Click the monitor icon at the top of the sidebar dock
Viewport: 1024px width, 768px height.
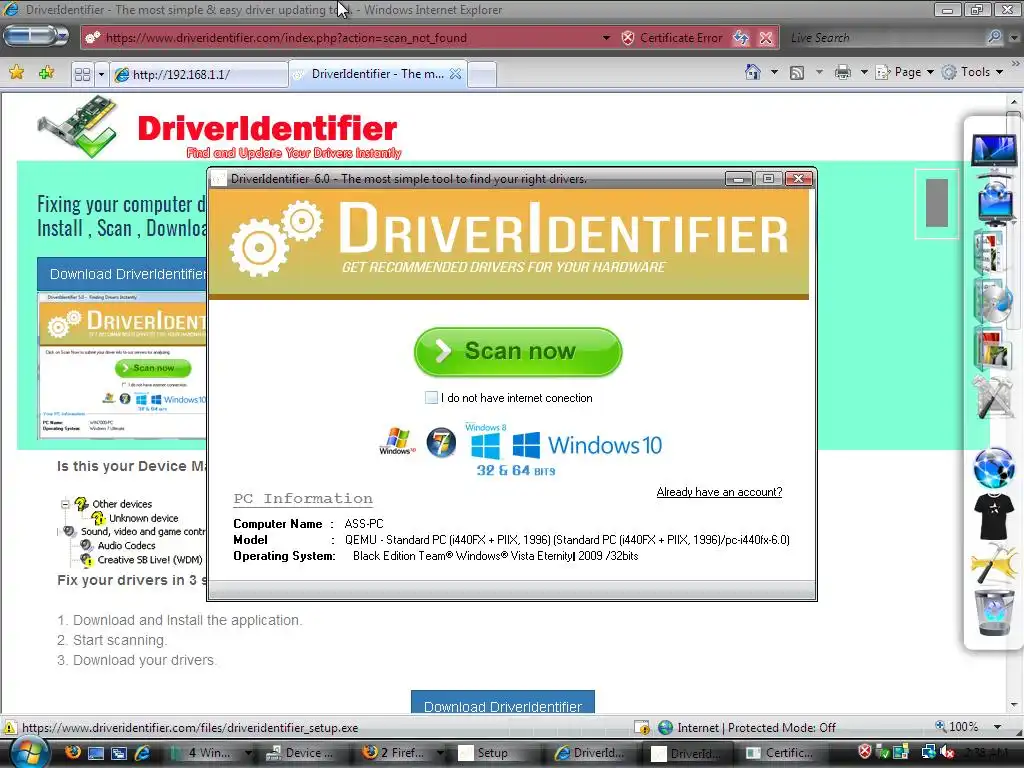pos(993,155)
